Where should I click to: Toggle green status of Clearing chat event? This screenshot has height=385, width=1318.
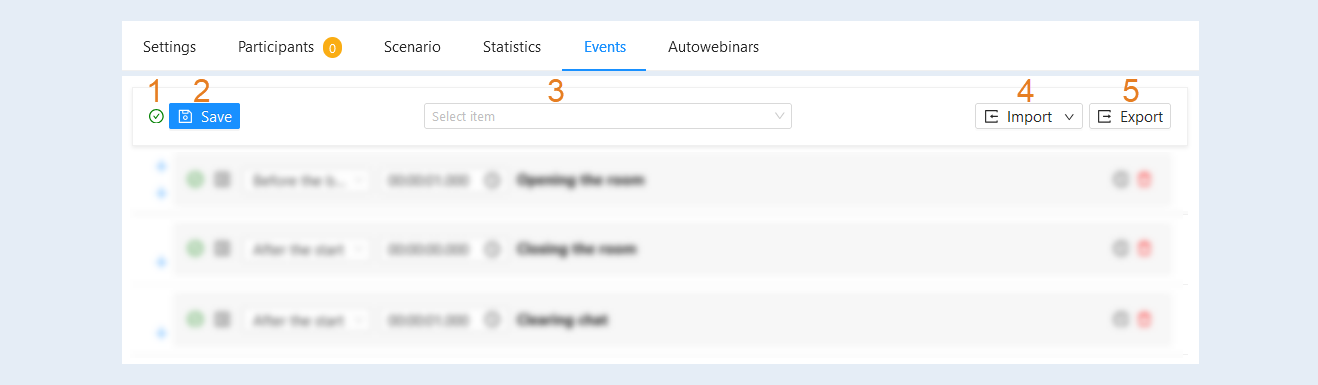click(195, 320)
